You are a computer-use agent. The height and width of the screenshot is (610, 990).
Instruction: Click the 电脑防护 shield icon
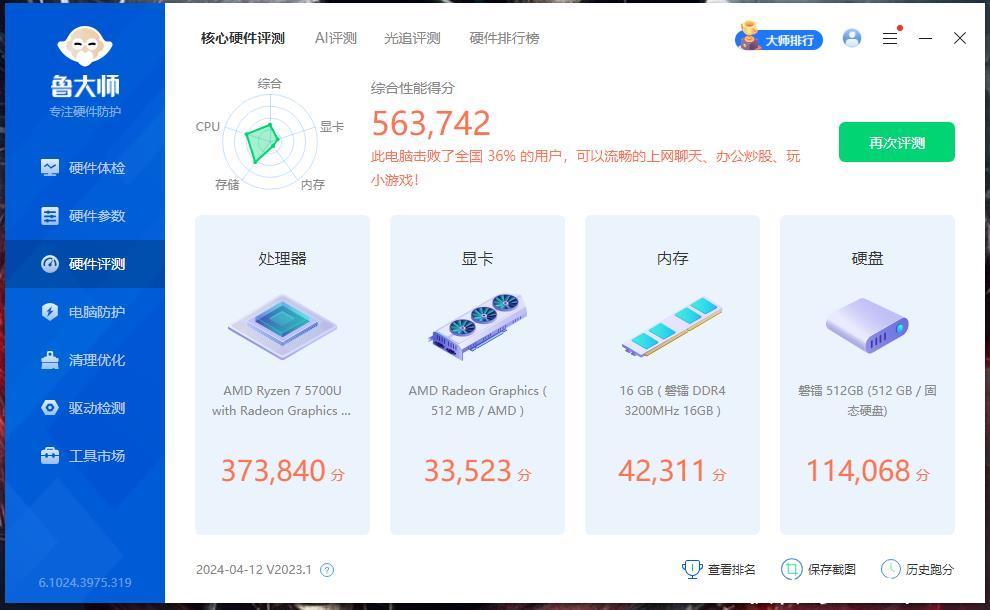(x=50, y=312)
